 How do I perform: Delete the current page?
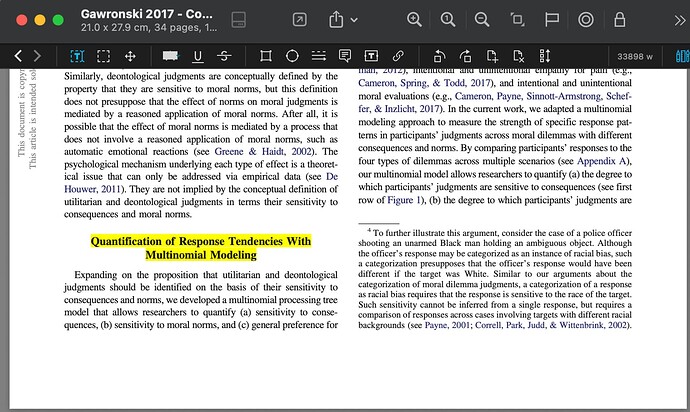[518, 56]
